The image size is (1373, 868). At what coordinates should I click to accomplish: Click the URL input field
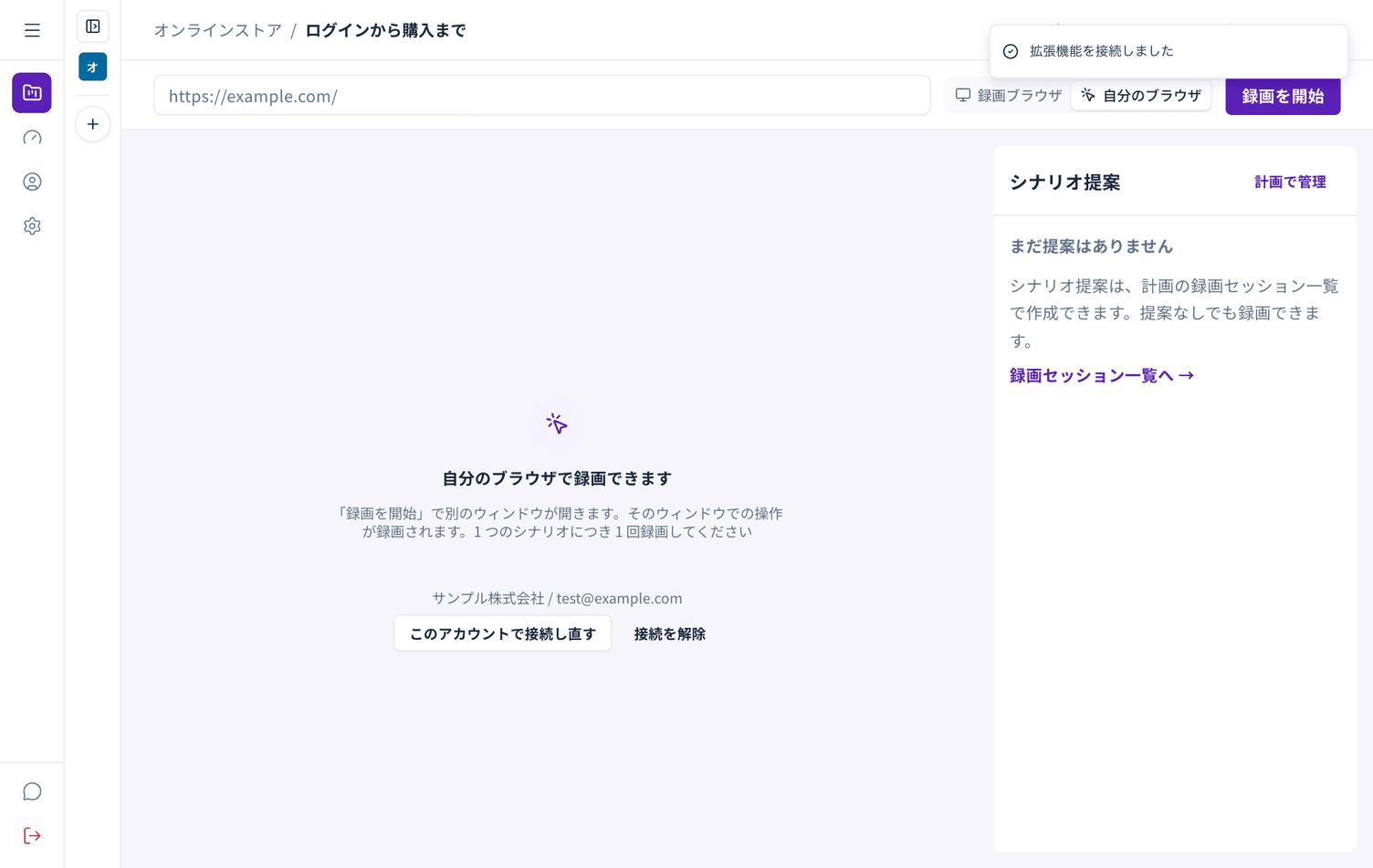click(x=542, y=96)
